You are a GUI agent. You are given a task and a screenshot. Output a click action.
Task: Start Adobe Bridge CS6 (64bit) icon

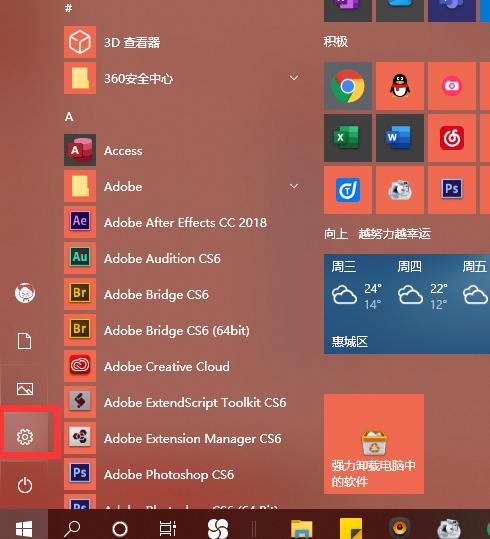coord(80,330)
